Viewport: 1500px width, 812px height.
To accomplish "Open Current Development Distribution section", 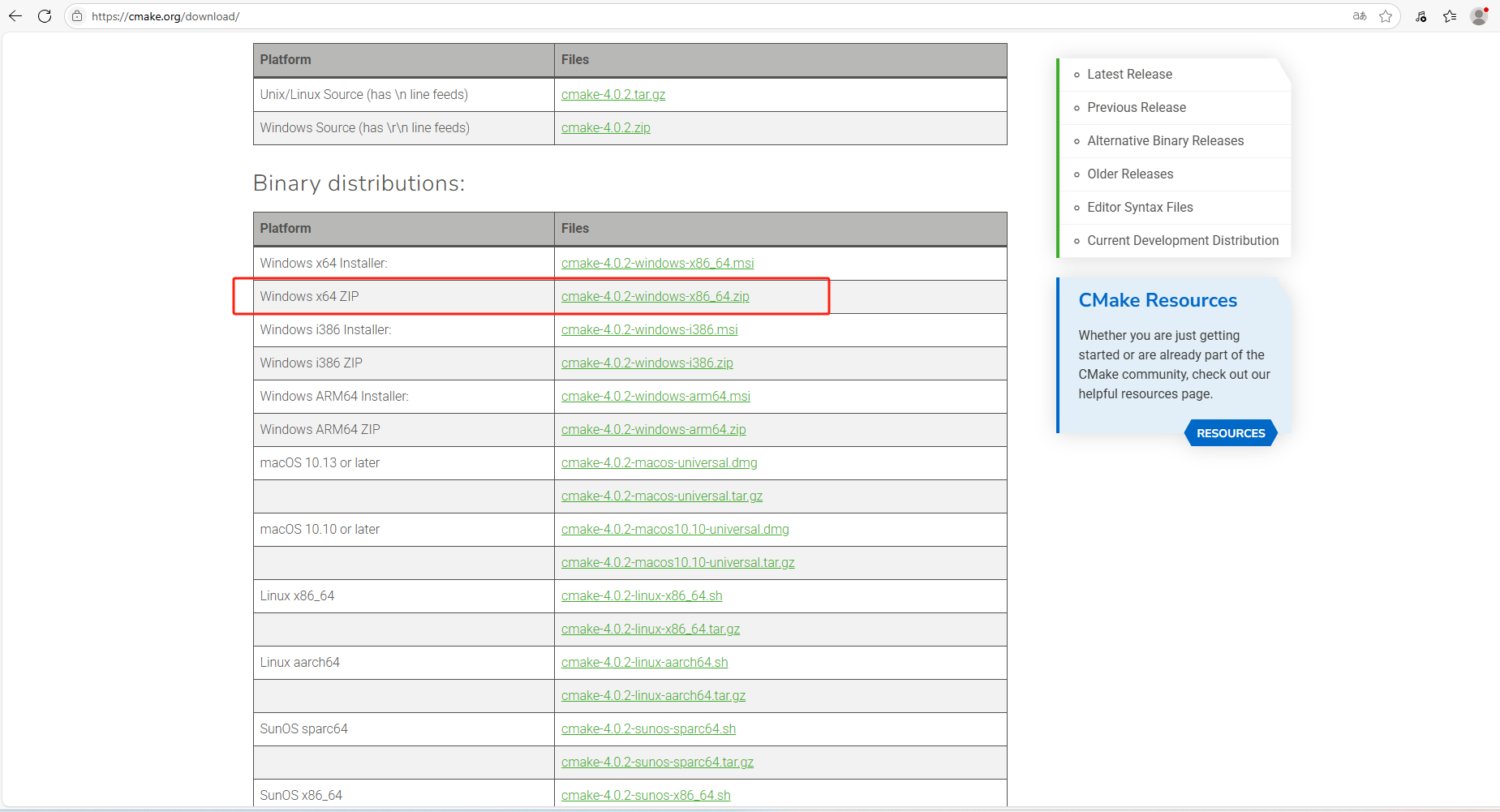I will (x=1183, y=240).
